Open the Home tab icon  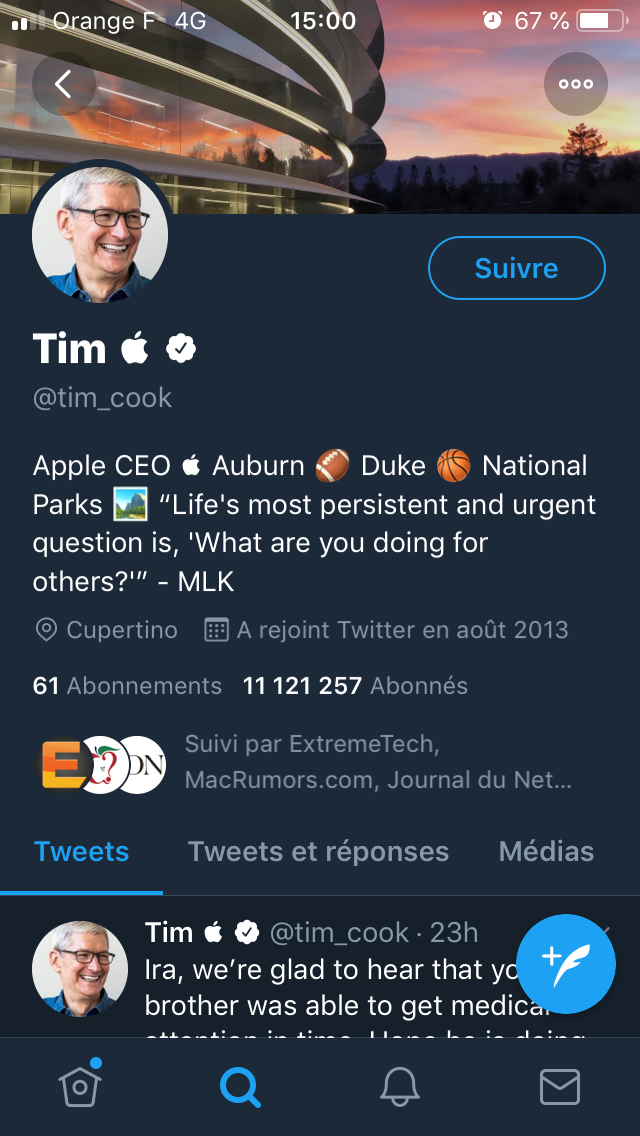[80, 1086]
